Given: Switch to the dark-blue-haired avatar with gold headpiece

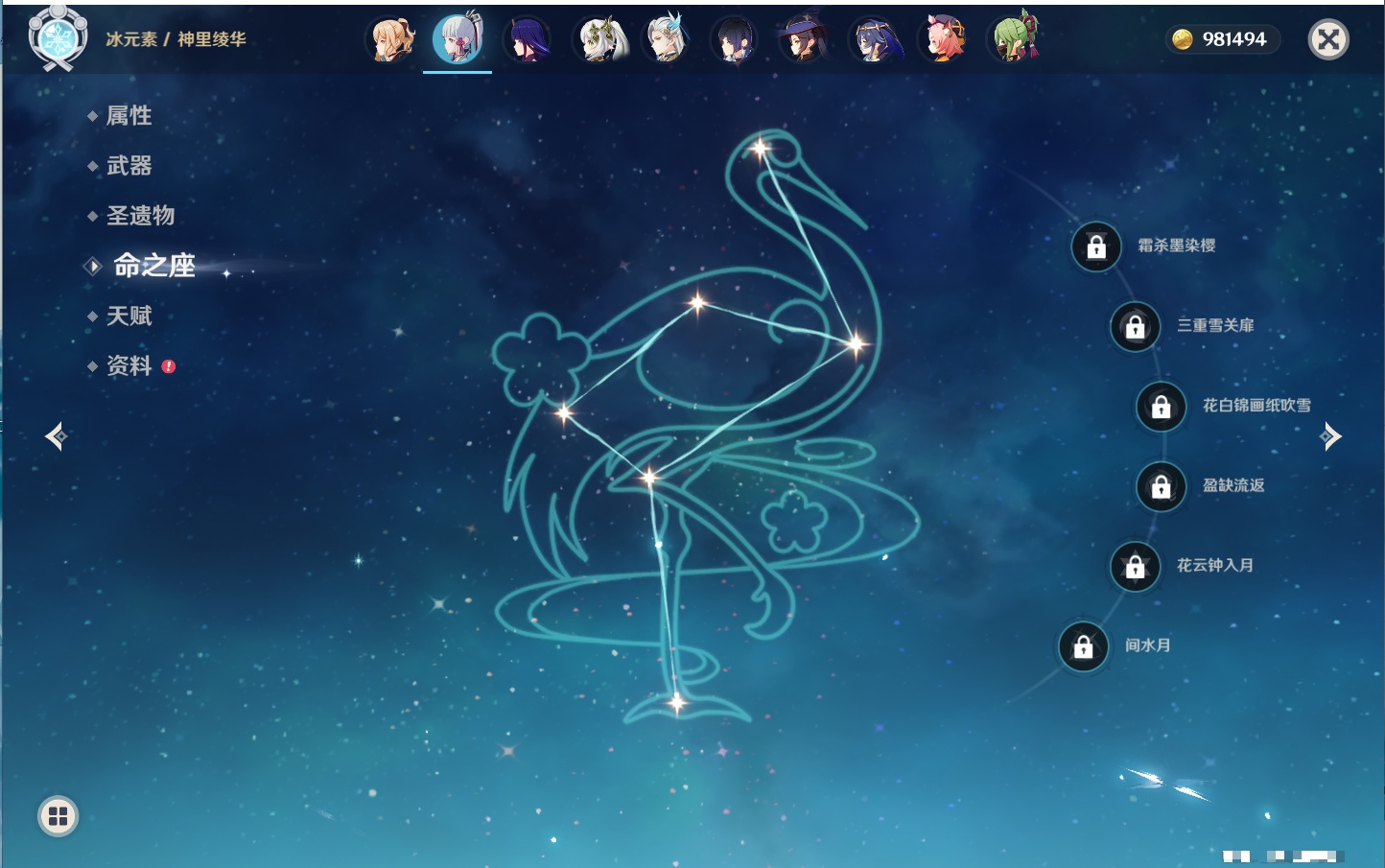Looking at the screenshot, I should pos(874,39).
